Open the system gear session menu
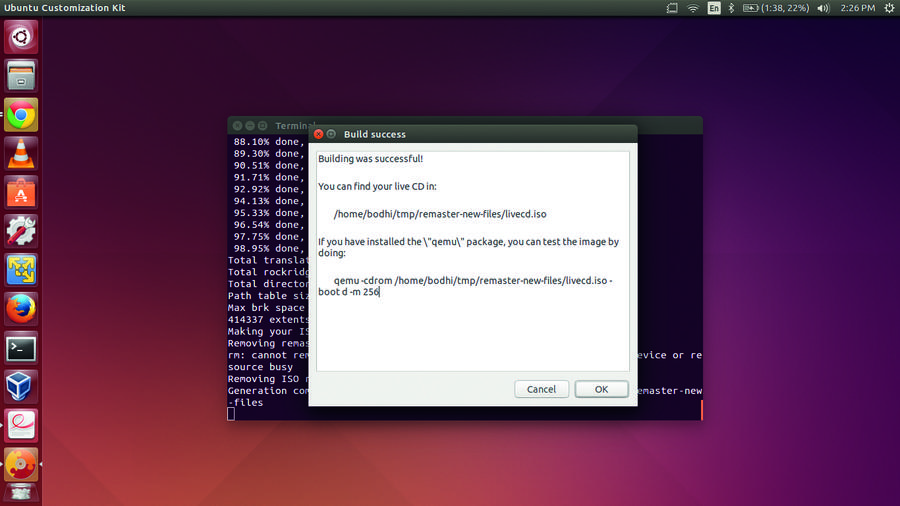 pos(889,8)
